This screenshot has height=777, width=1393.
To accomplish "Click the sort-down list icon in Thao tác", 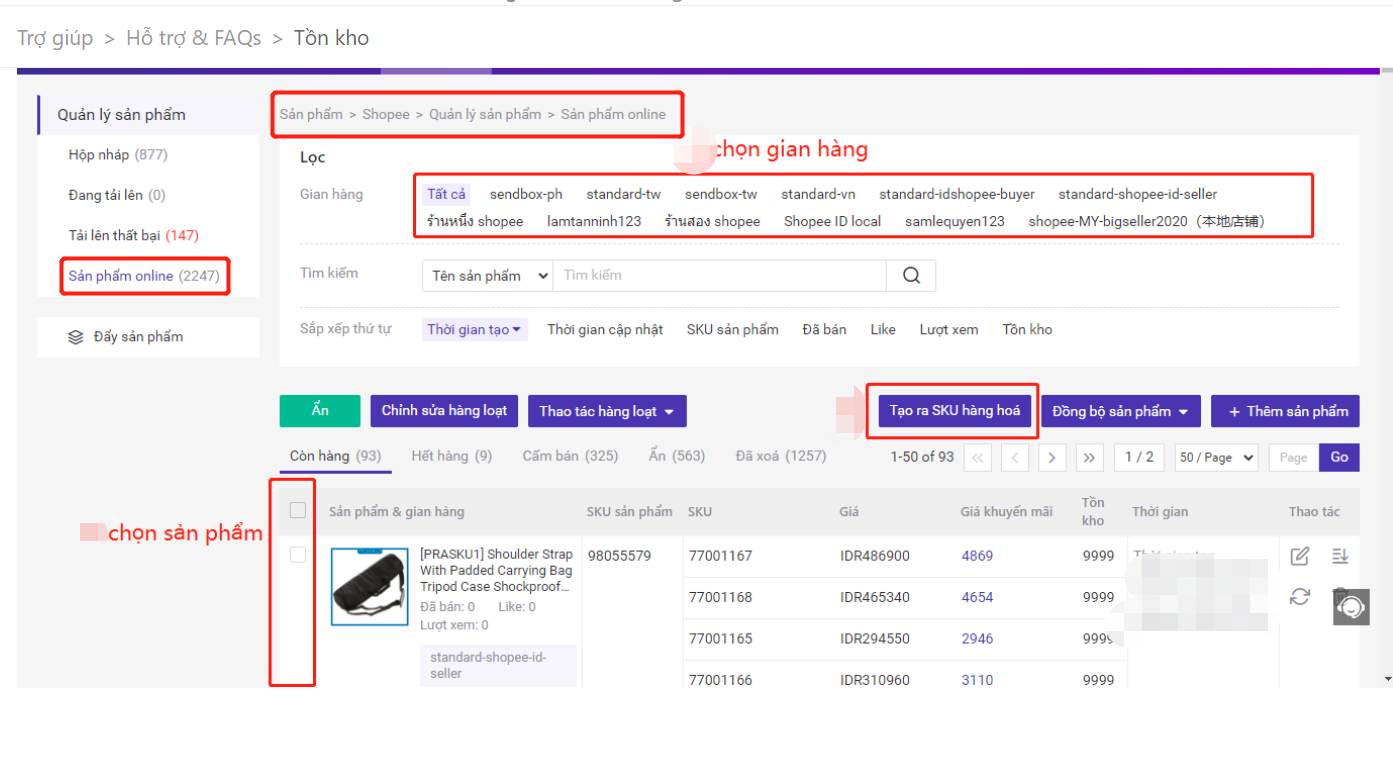I will (1340, 556).
